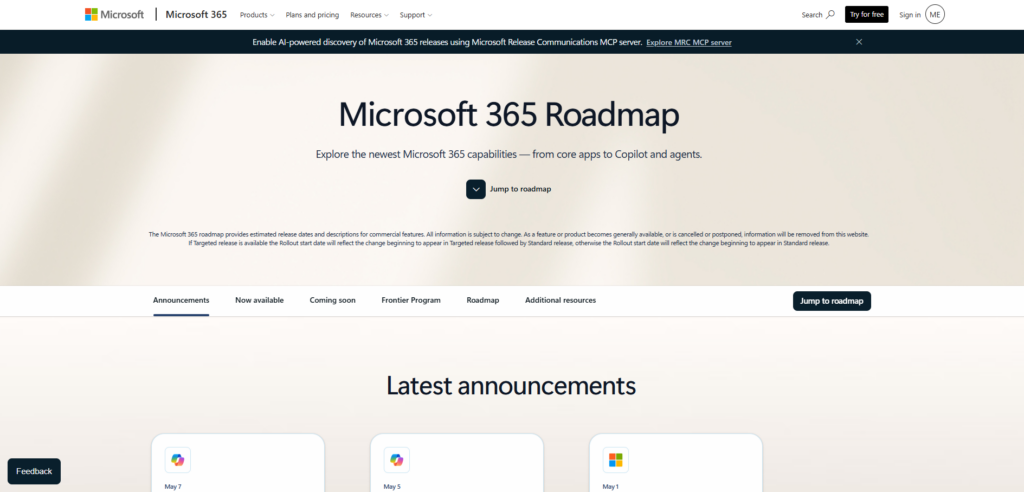Click the Latest announcements heading
Viewport: 1024px width, 492px height.
pyautogui.click(x=511, y=385)
